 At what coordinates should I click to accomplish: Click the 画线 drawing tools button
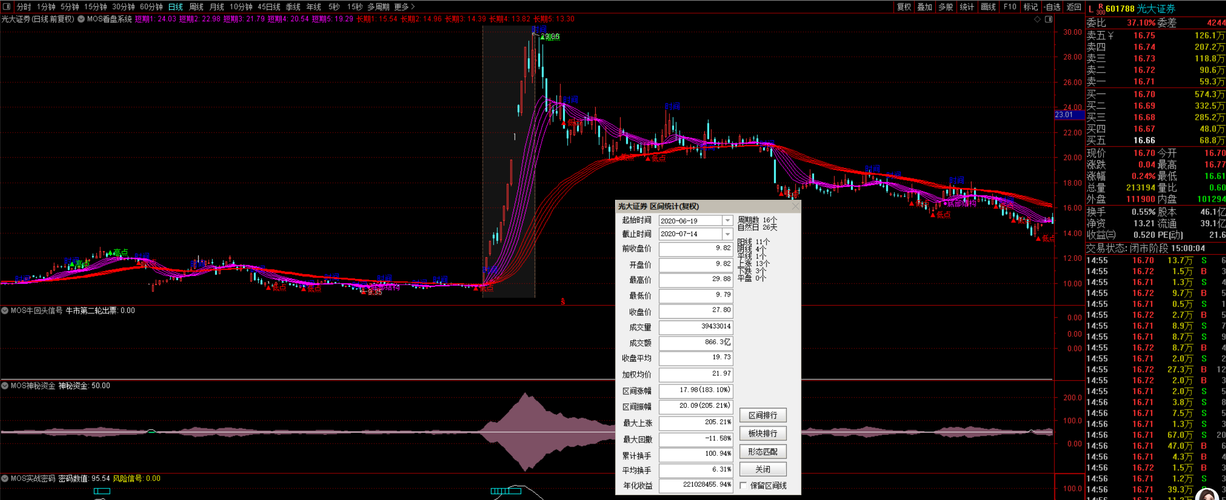click(988, 6)
